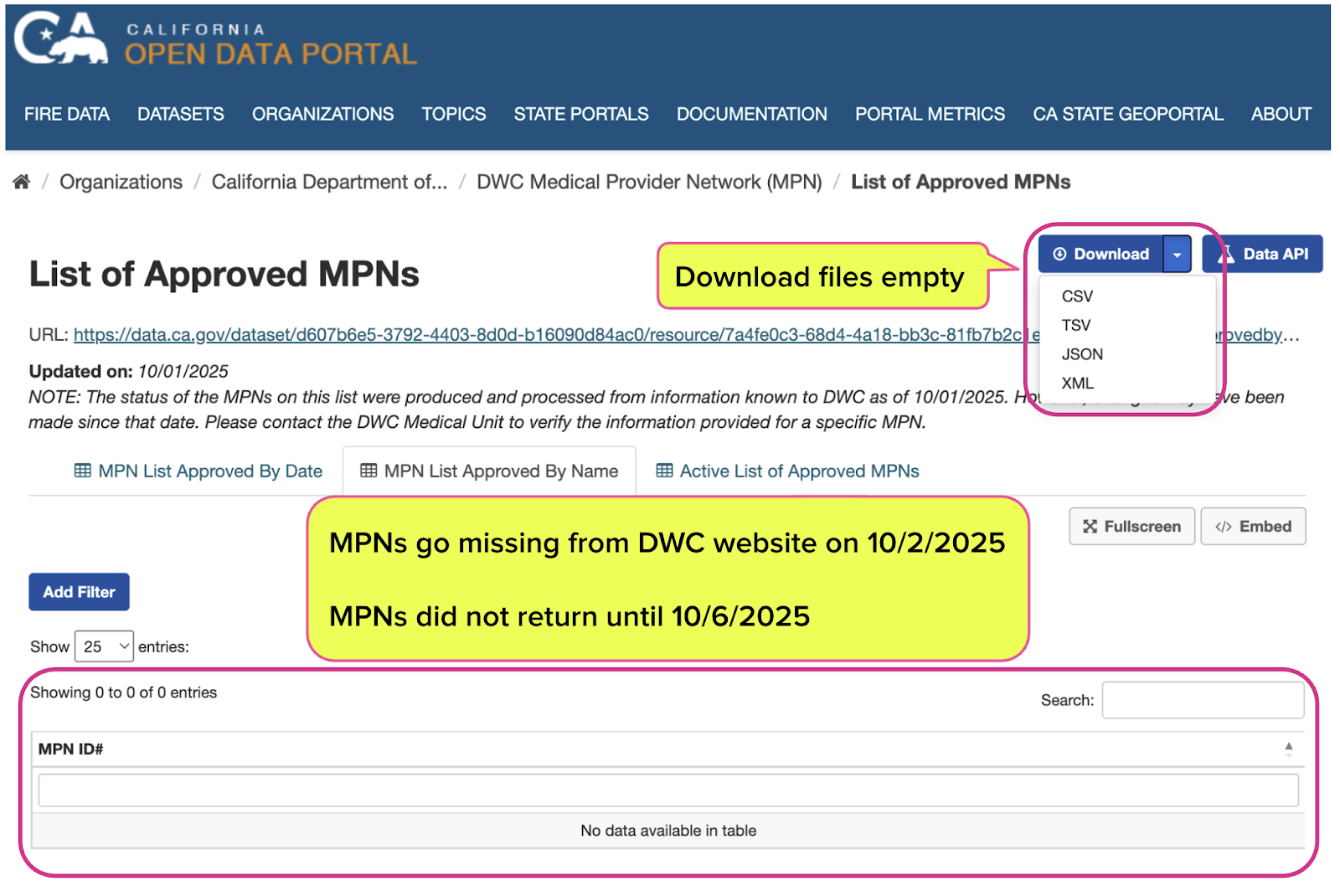Image resolution: width=1340 pixels, height=896 pixels.
Task: Choose JSON download format
Action: pyautogui.click(x=1082, y=354)
